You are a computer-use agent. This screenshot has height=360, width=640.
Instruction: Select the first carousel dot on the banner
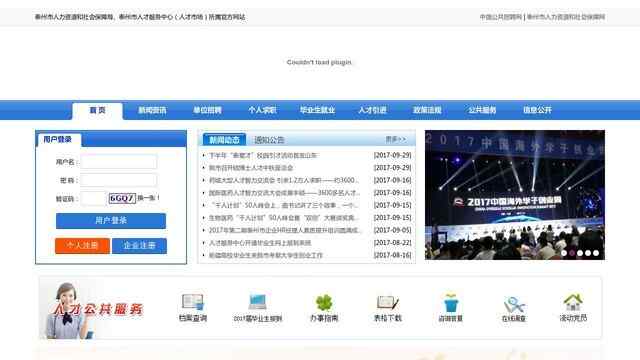coord(564,253)
